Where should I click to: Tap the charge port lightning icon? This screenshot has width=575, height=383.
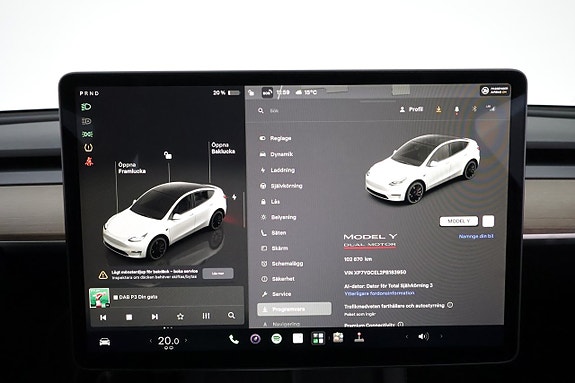(x=234, y=197)
